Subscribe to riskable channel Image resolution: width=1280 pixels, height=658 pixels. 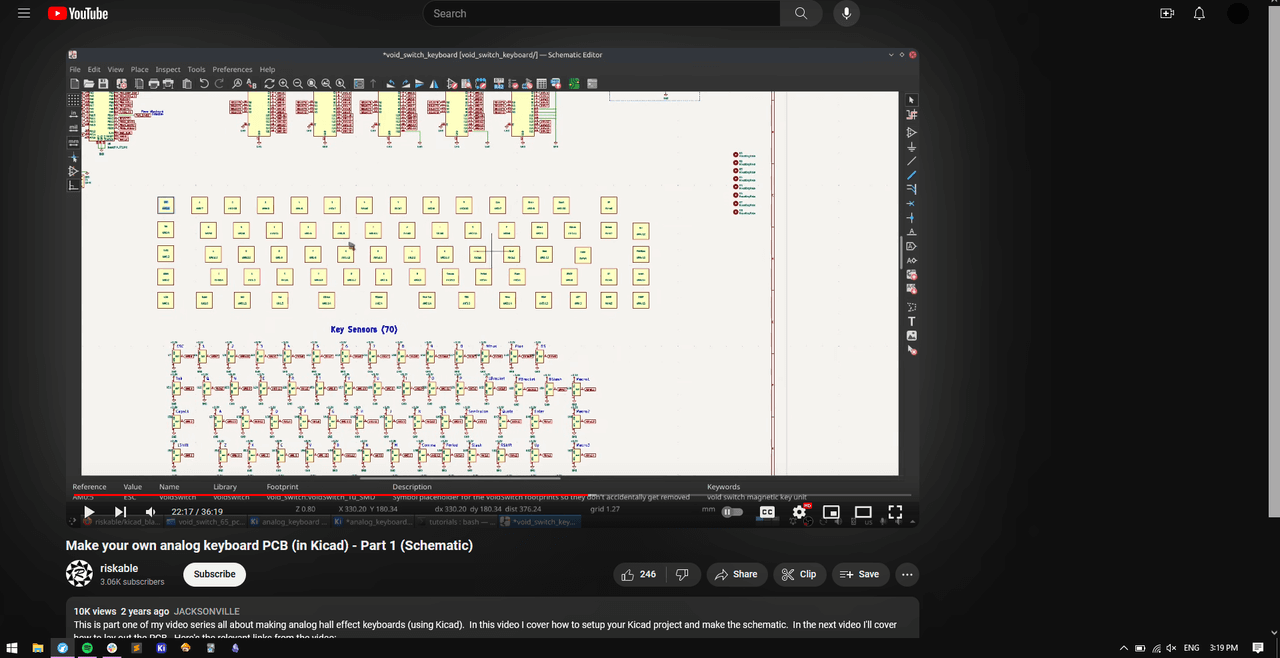coord(214,574)
